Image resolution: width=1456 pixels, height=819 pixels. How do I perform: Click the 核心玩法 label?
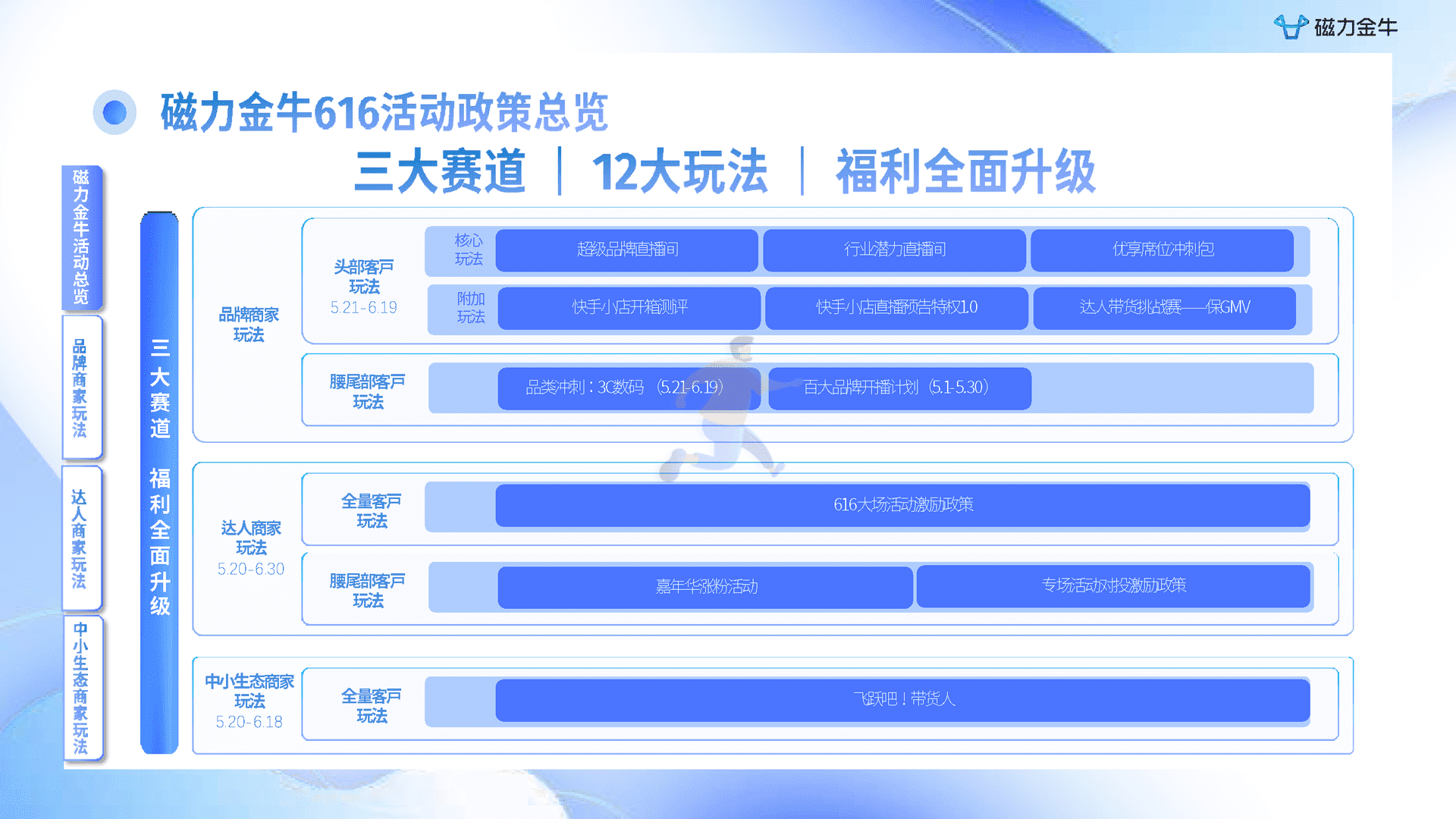click(469, 249)
